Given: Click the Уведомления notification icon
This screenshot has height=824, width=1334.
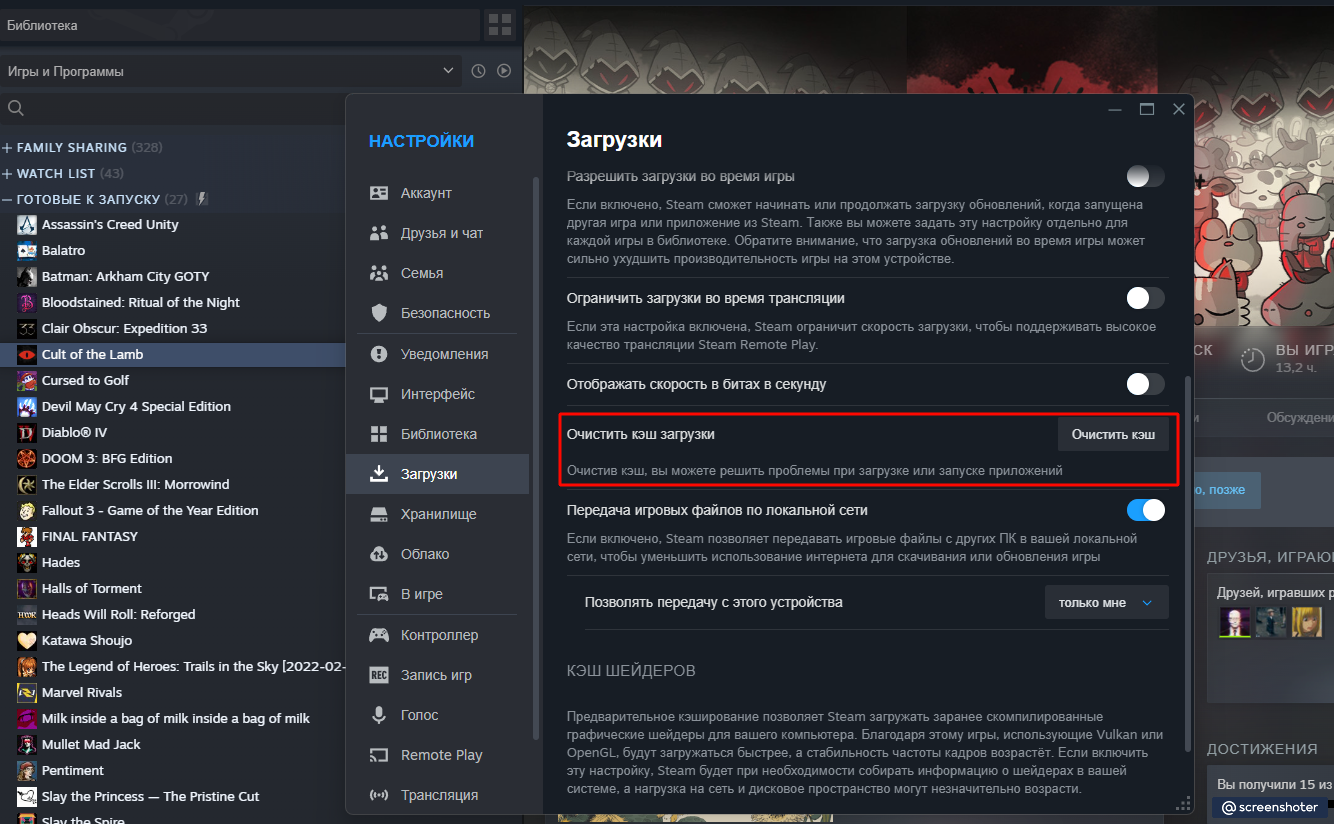Looking at the screenshot, I should tap(379, 354).
